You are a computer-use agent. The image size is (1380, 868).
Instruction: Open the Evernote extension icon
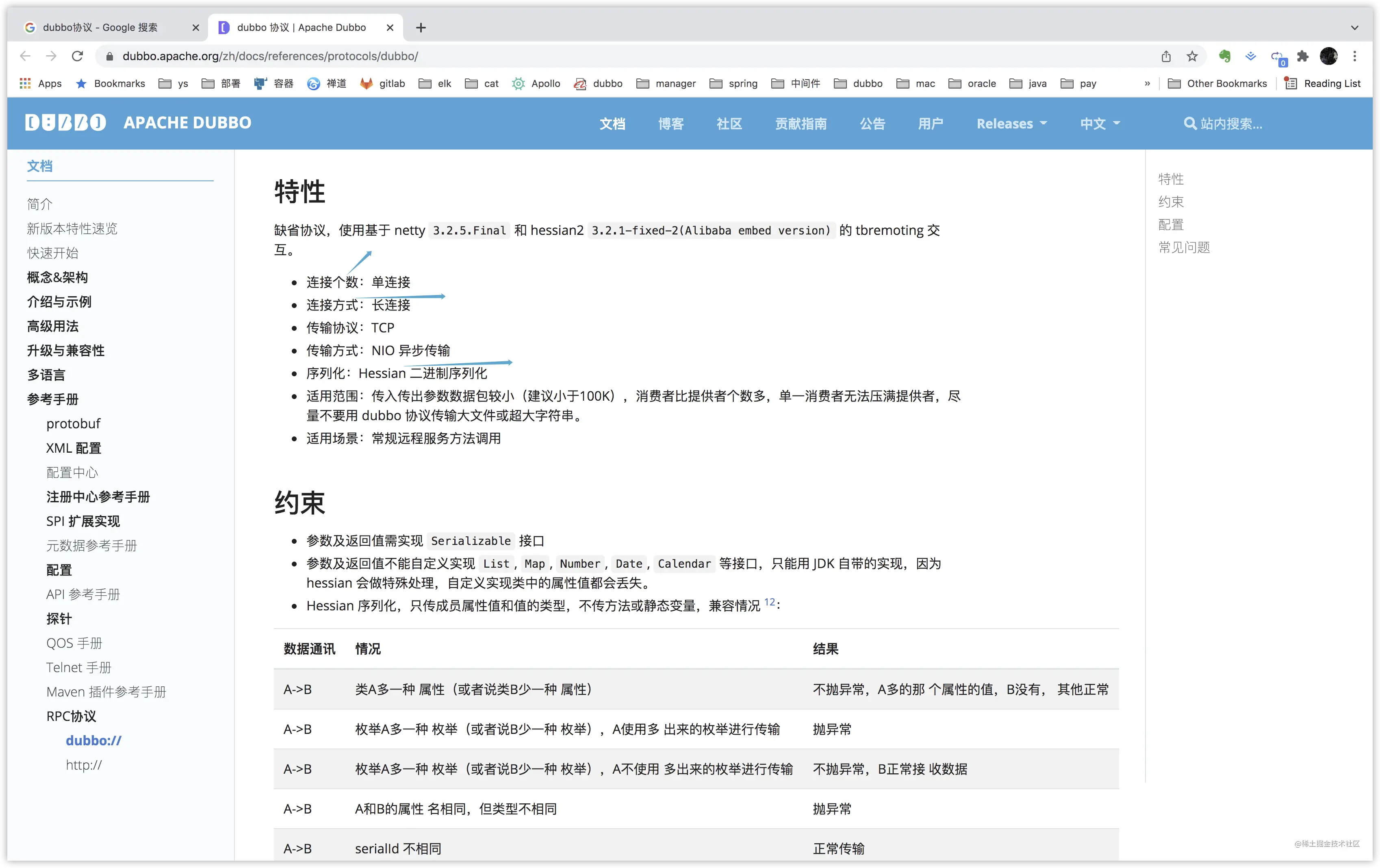[x=1225, y=56]
